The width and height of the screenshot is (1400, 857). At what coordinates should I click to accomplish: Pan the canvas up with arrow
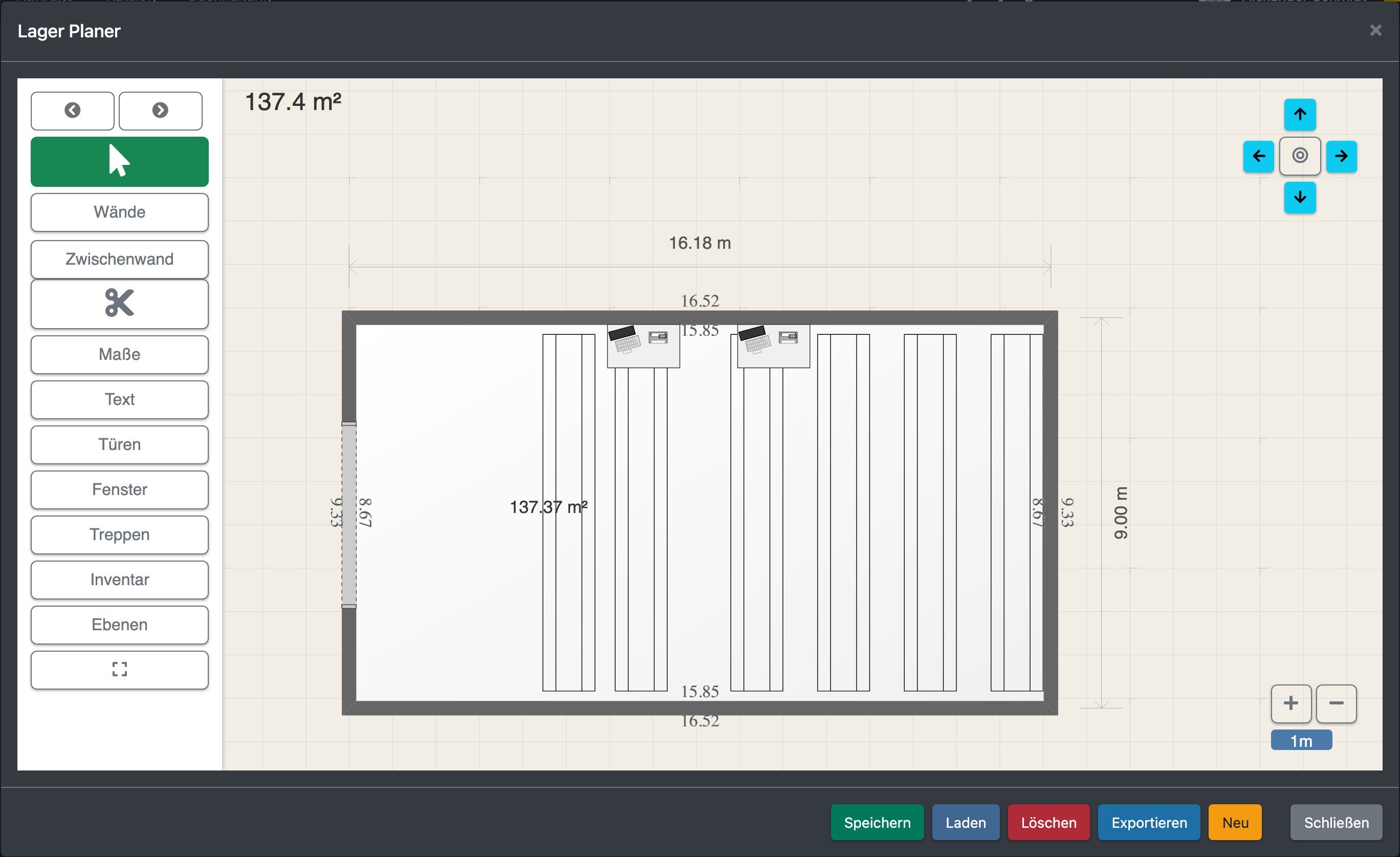(x=1299, y=114)
